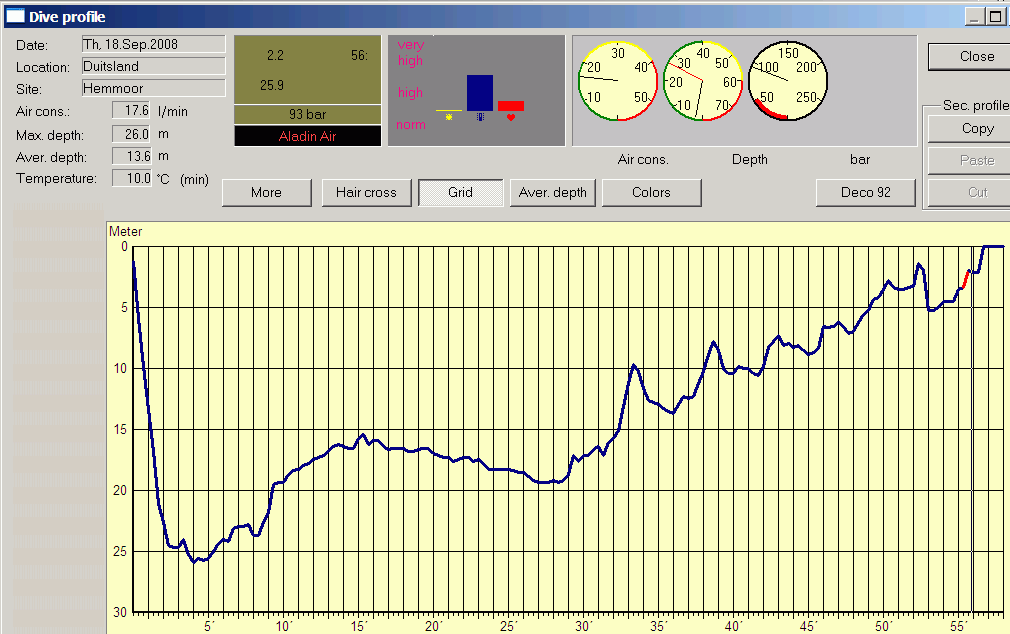Viewport: 1010px width, 634px height.
Task: Click the yellow sun icon in the warning panel
Action: click(449, 117)
